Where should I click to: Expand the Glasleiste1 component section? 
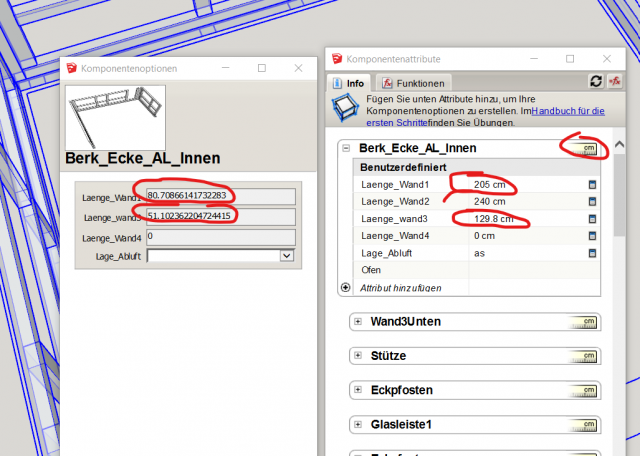pyautogui.click(x=358, y=424)
